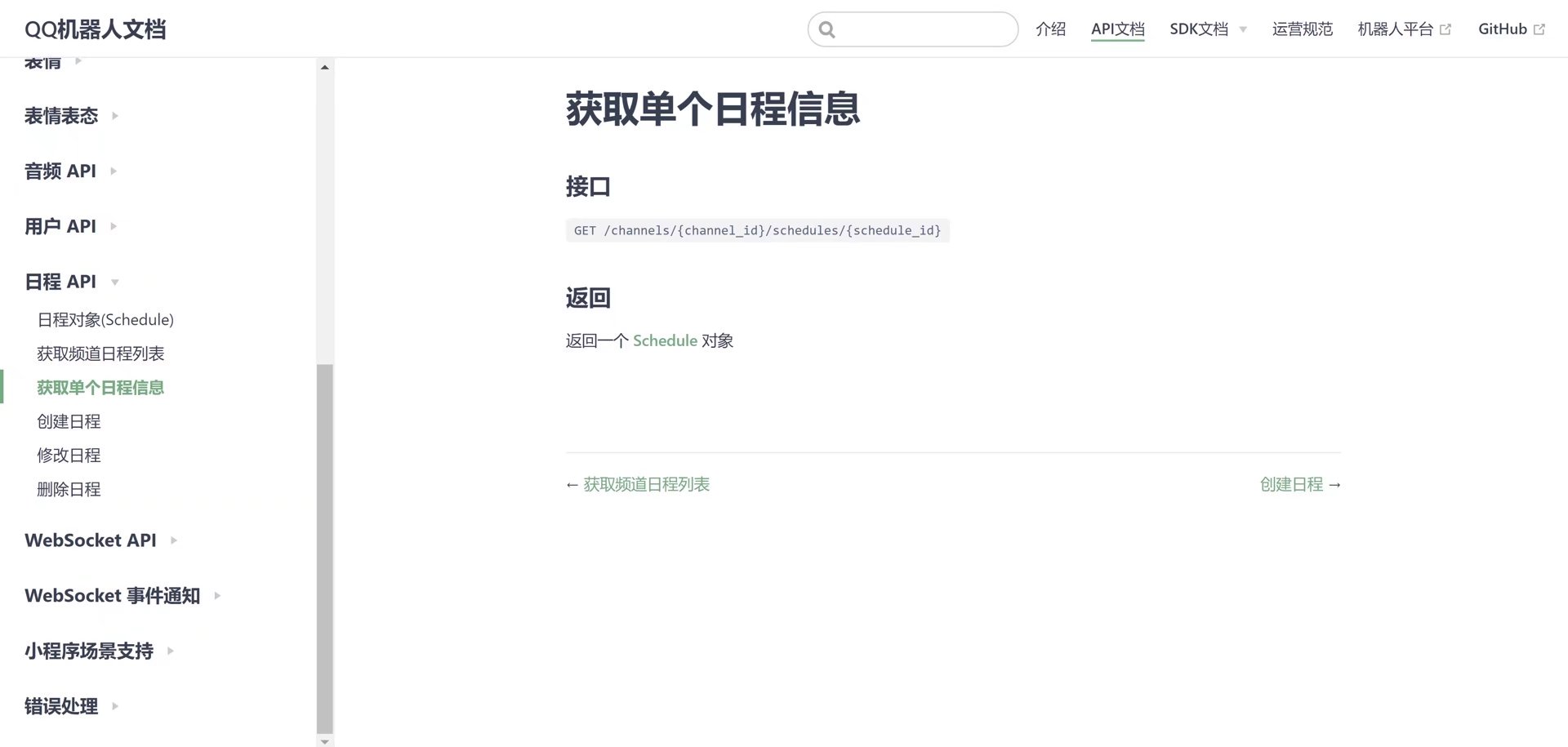Click external link icon beside GitHub
Screen dimensions: 1568x747
click(x=1539, y=29)
